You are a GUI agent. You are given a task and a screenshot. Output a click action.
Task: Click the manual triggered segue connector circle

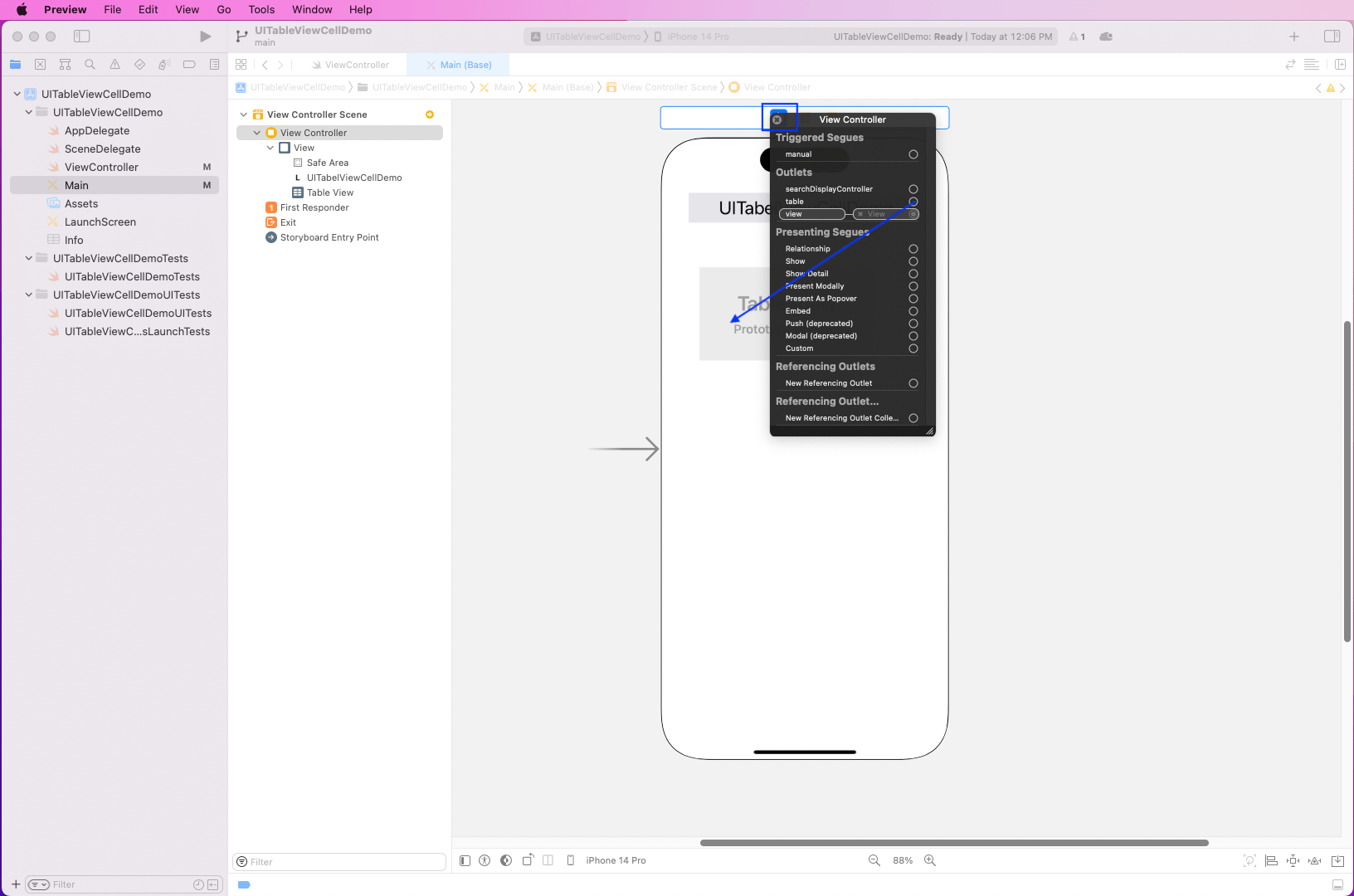pyautogui.click(x=913, y=153)
